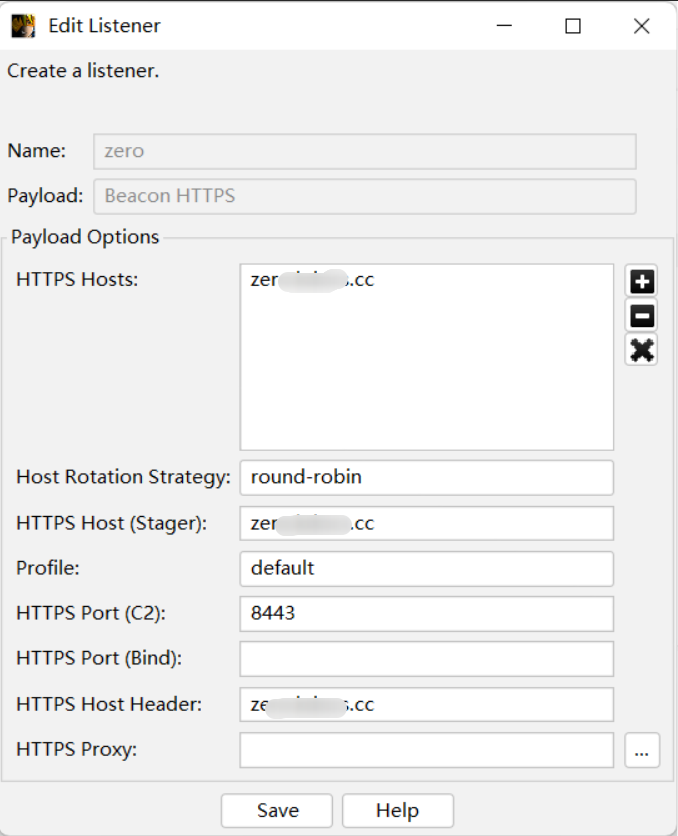The image size is (678, 836).
Task: Click the HTTPS Port (C2) field showing 8443
Action: (426, 613)
